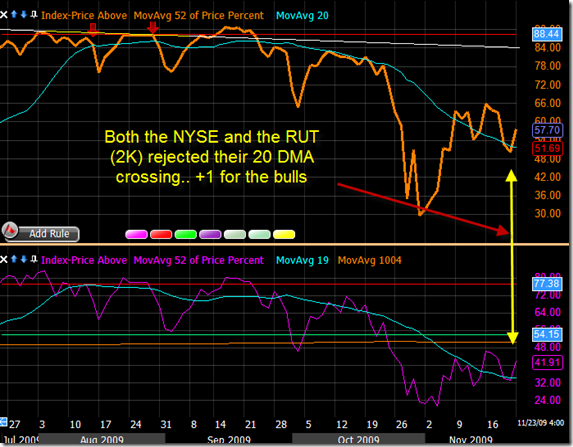Move top indicator pane up arrow
Image resolution: width=573 pixels, height=447 pixels.
click(x=14, y=15)
